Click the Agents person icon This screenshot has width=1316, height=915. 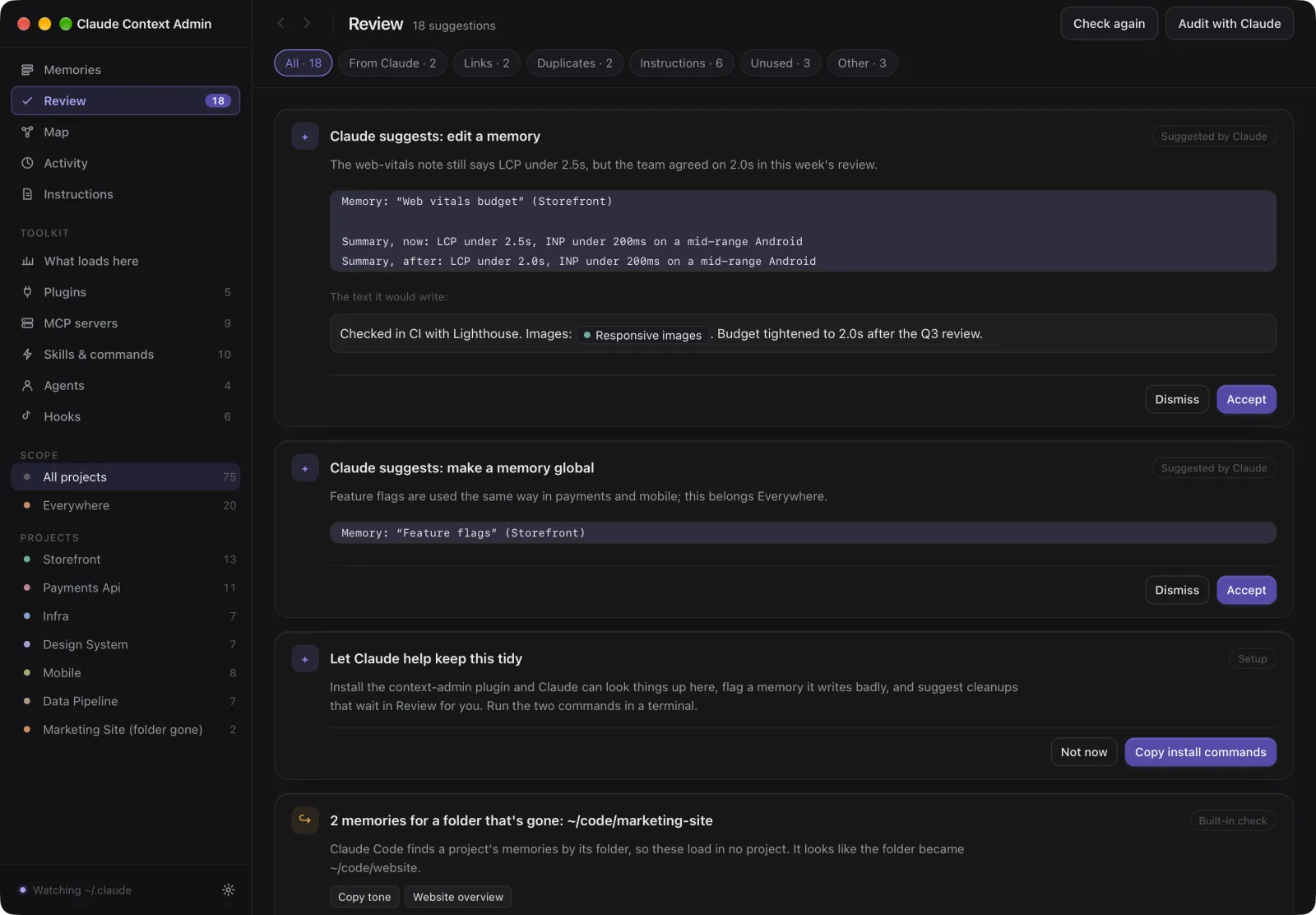pos(27,385)
